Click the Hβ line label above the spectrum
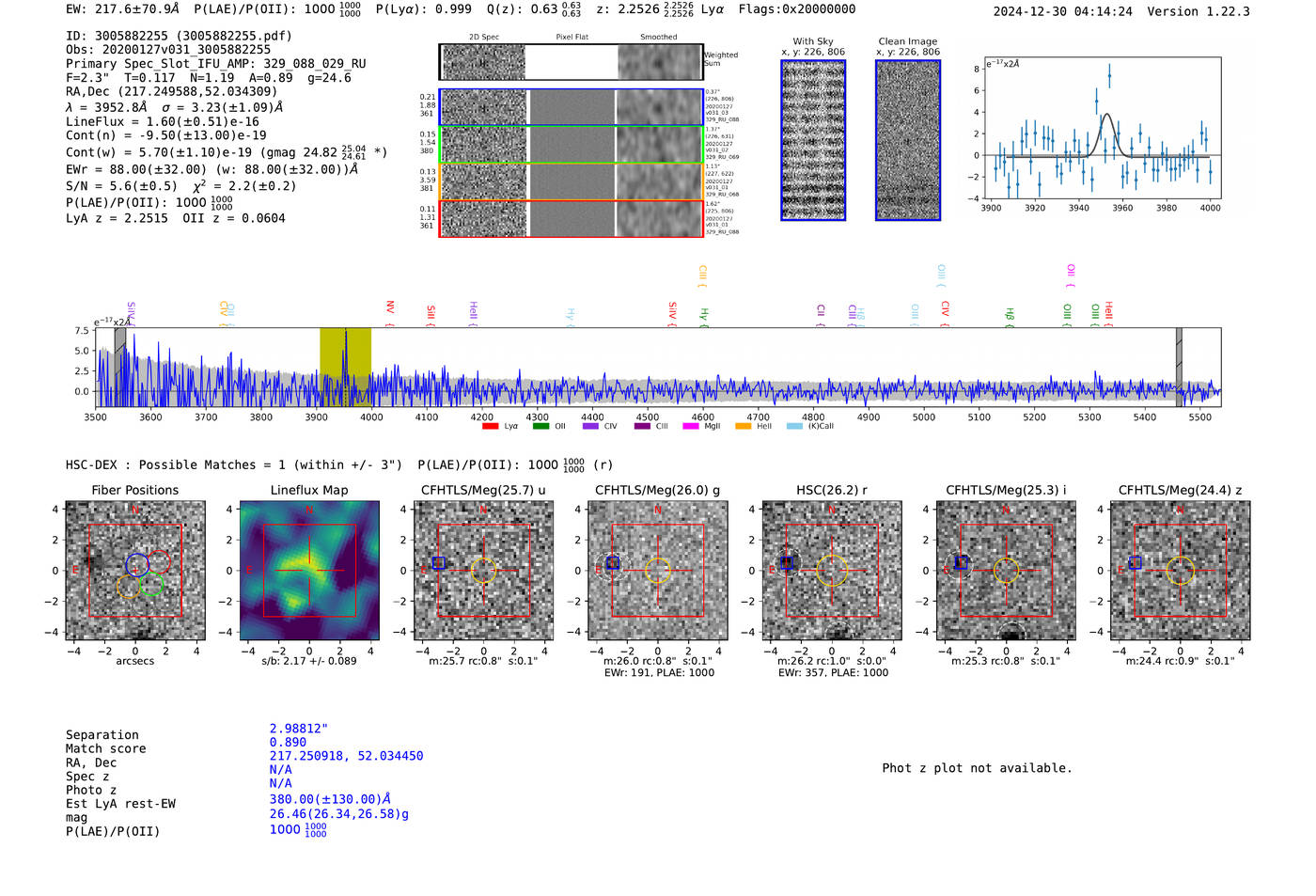This screenshot has width=1316, height=896. [1010, 316]
